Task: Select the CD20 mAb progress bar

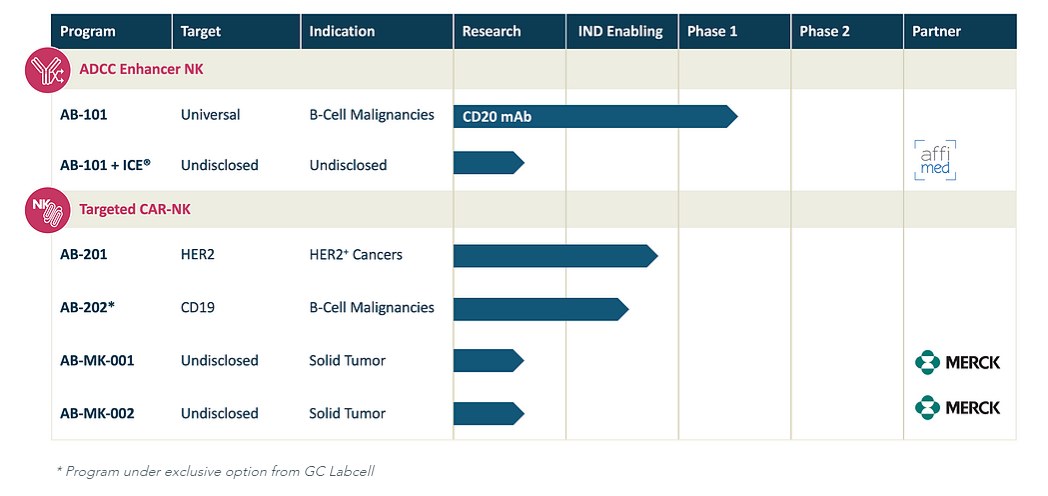Action: pos(596,116)
